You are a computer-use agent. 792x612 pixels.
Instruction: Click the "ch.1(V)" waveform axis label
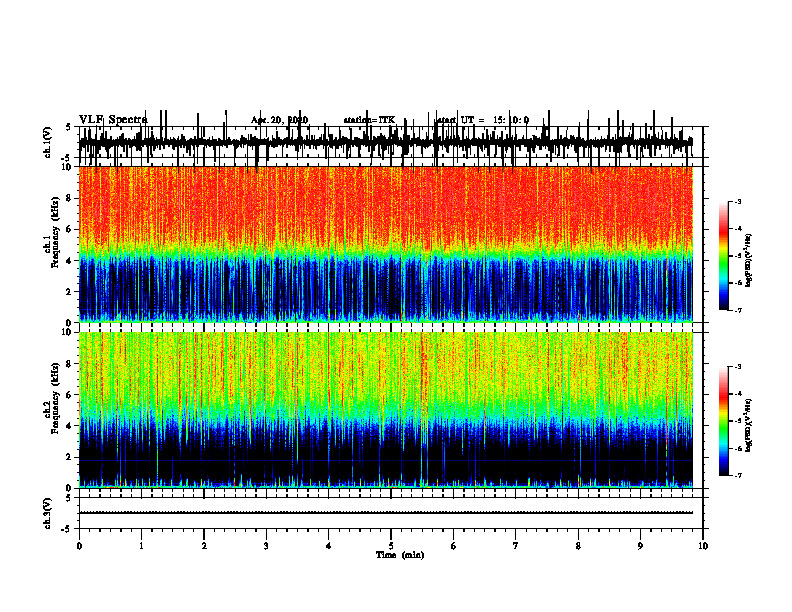click(x=48, y=142)
